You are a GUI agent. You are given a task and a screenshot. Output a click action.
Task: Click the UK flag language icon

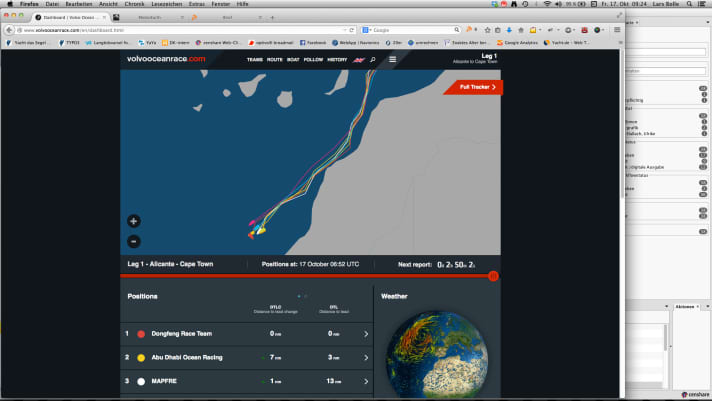click(359, 59)
